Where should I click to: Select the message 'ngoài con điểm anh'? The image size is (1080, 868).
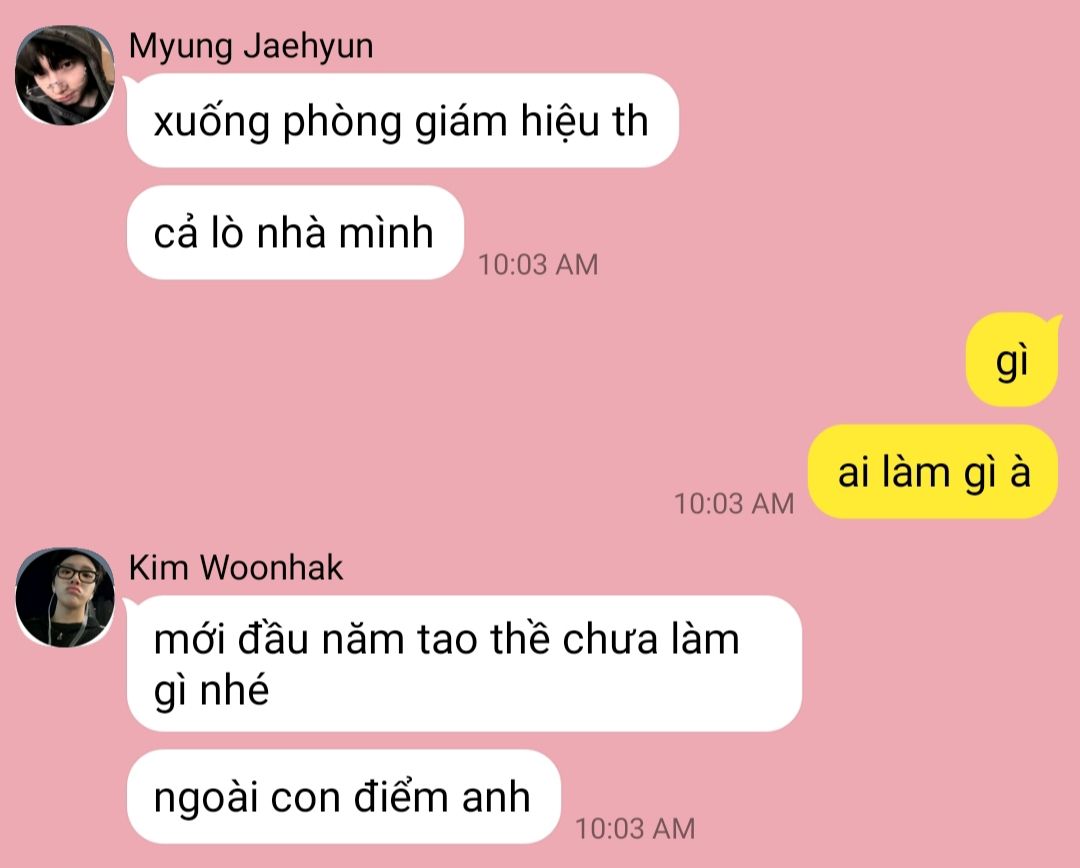click(x=344, y=796)
